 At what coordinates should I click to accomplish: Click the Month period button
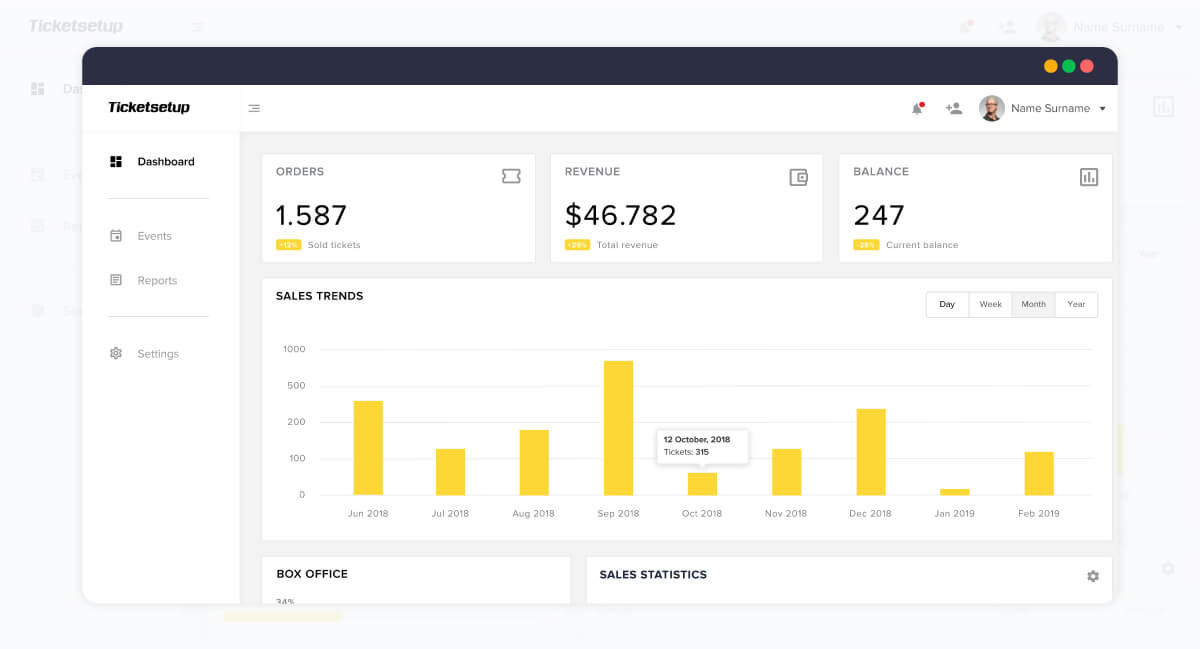1033,304
